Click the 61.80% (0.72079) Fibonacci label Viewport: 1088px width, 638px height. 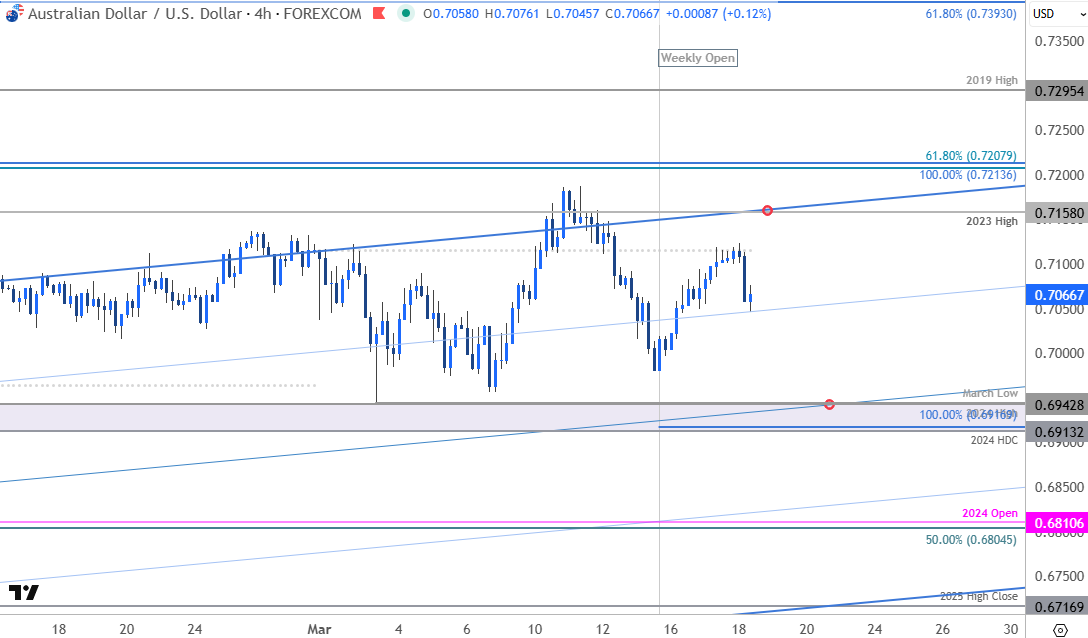pyautogui.click(x=971, y=156)
